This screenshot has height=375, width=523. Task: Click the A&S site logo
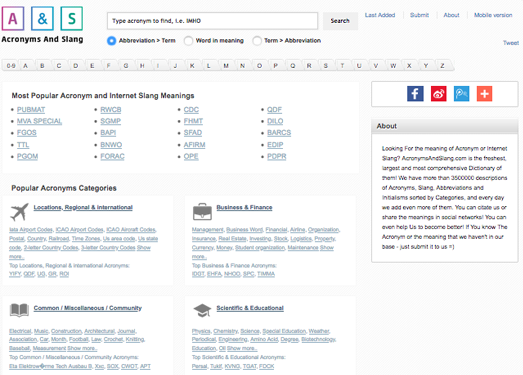point(42,25)
